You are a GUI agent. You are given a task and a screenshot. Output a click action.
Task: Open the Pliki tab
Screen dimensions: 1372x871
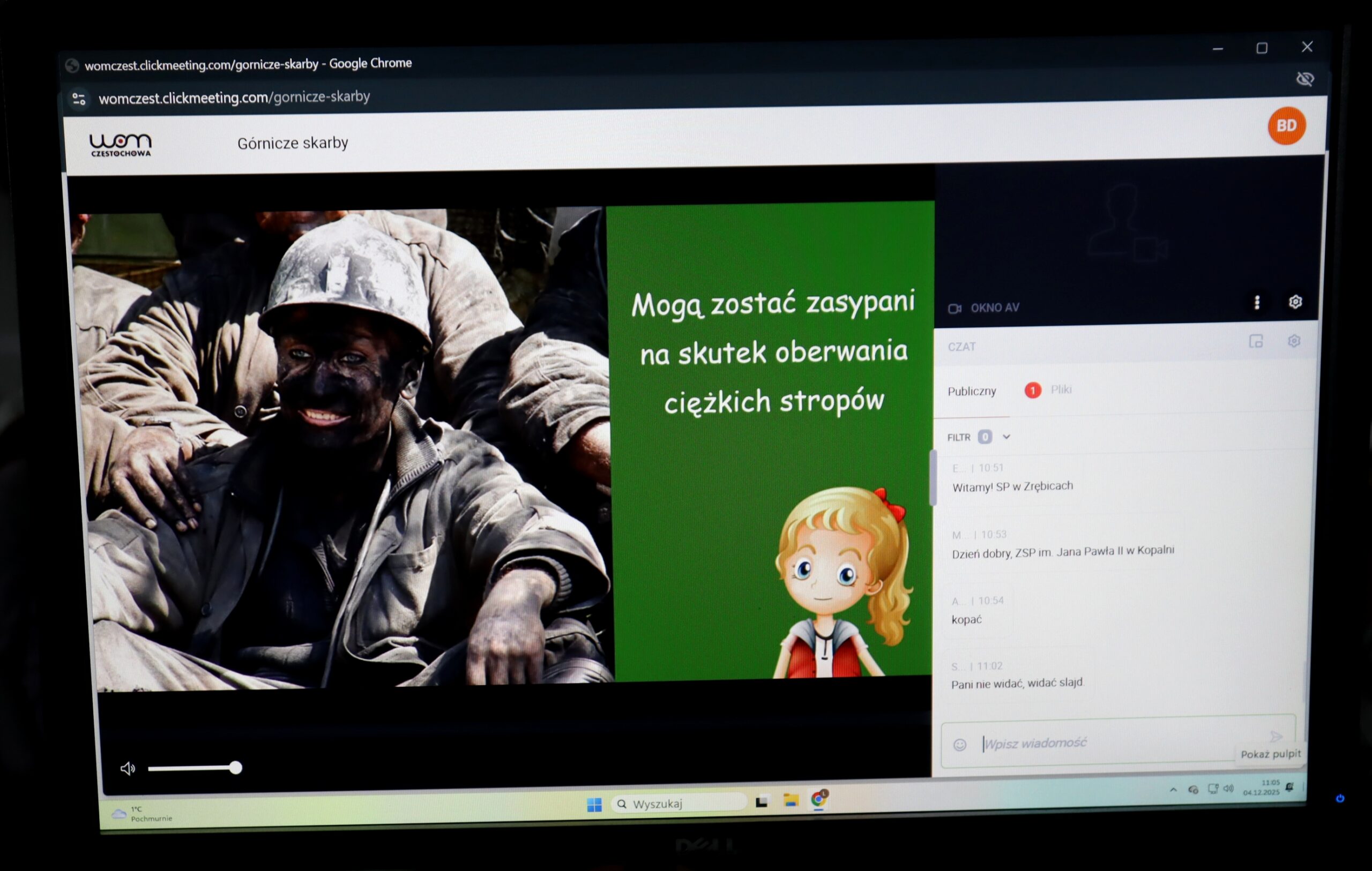(1060, 389)
